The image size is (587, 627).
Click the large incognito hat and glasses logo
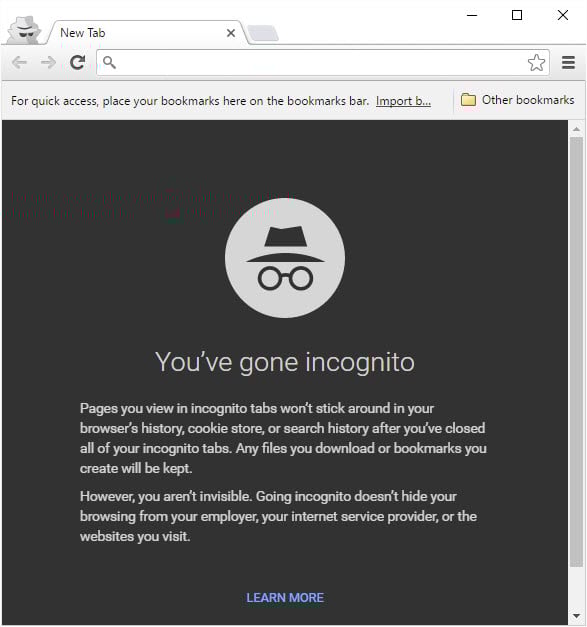(285, 258)
